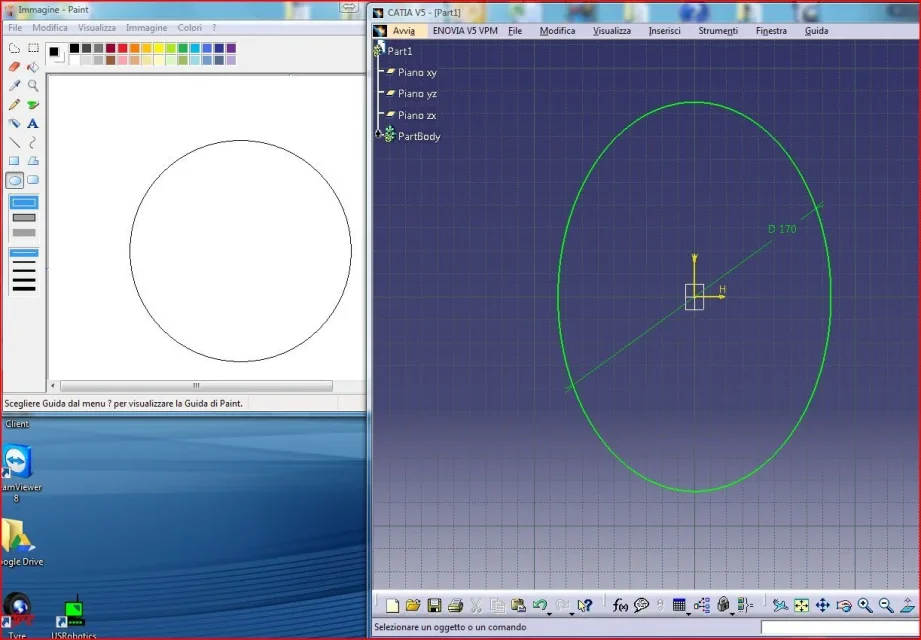Open the Paint File menu
Screen dimensions: 921x640
[15, 28]
